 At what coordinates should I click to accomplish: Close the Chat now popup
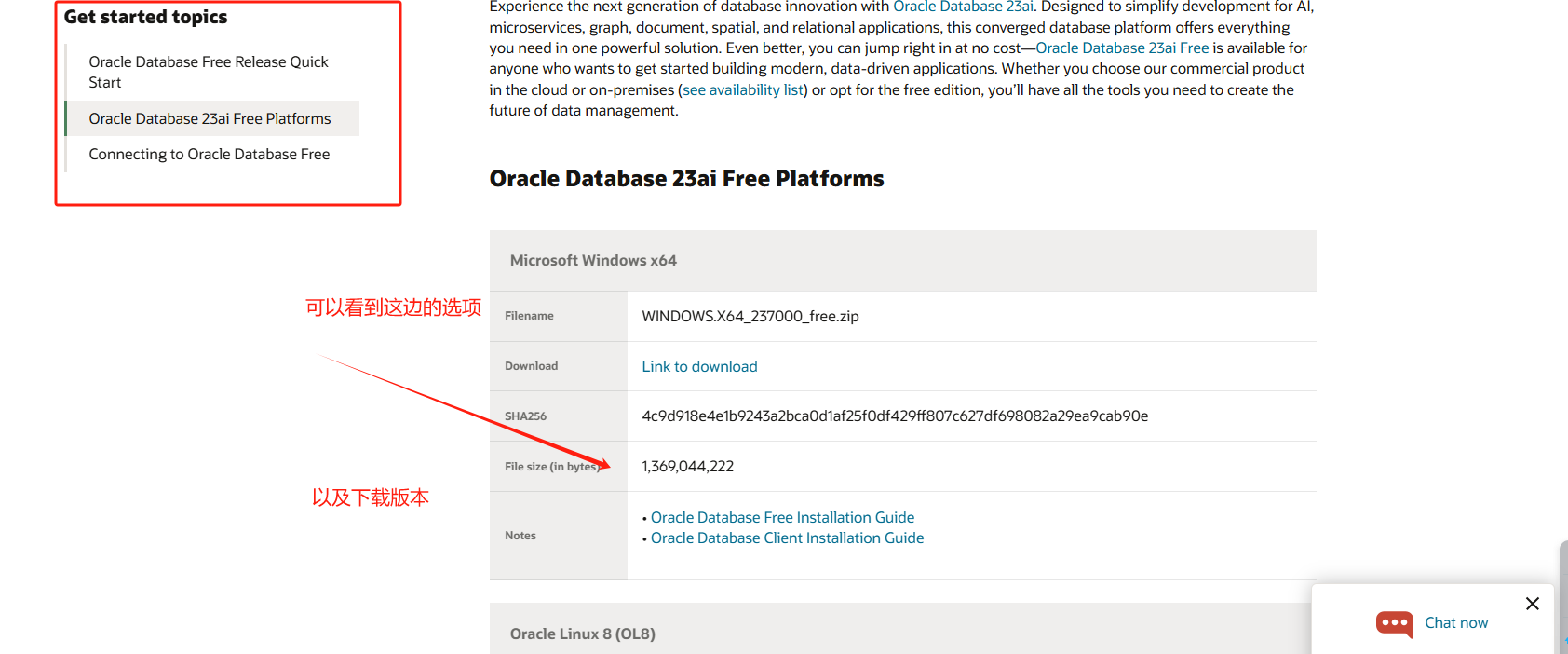(1533, 604)
